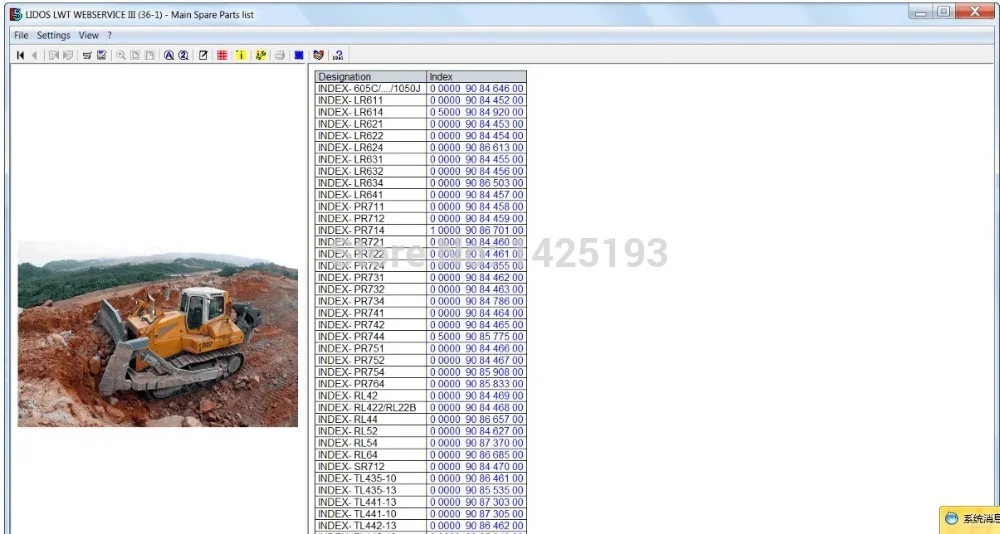Click the bulldozer photo thumbnail

click(x=158, y=334)
